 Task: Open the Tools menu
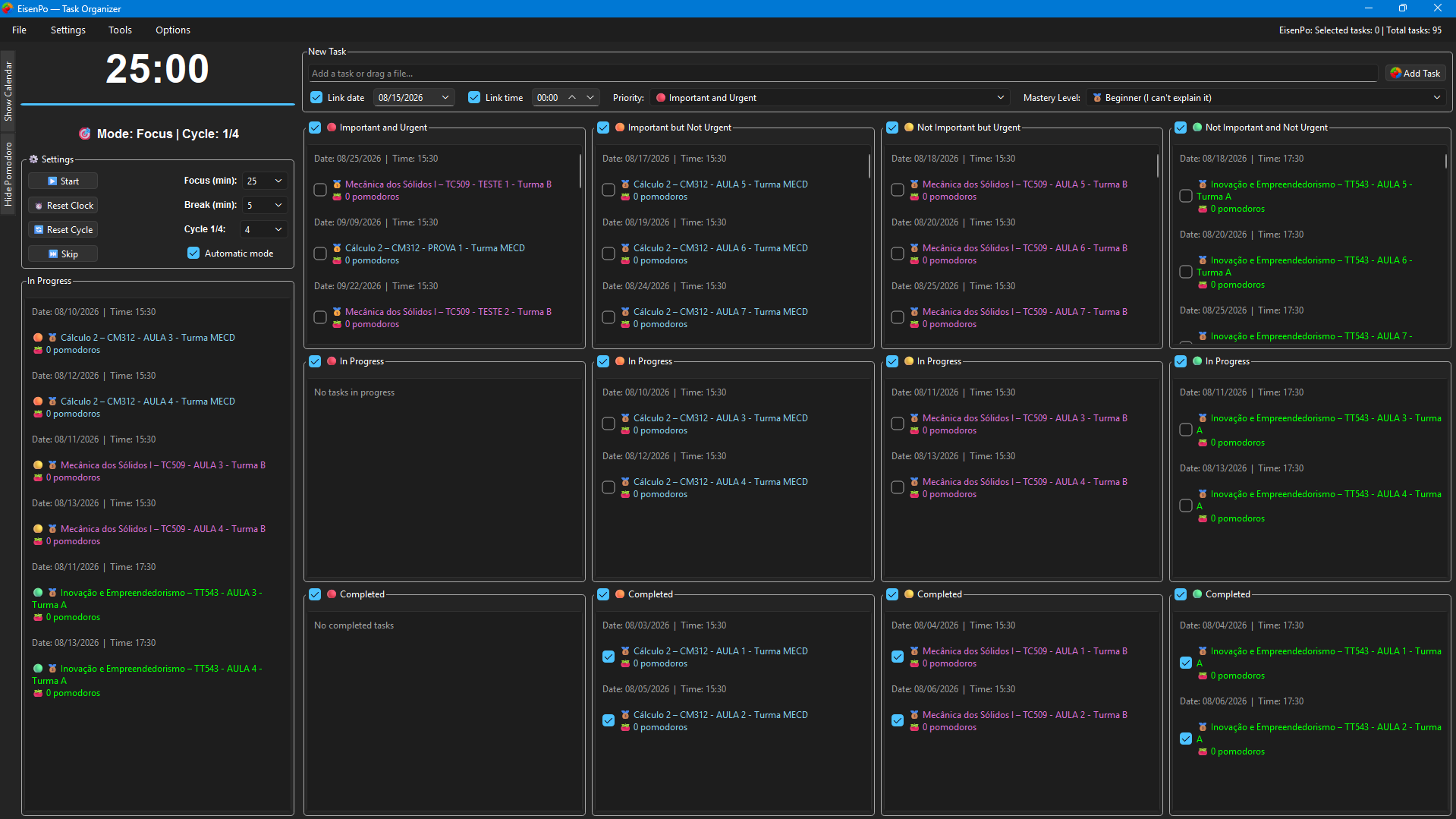tap(120, 30)
